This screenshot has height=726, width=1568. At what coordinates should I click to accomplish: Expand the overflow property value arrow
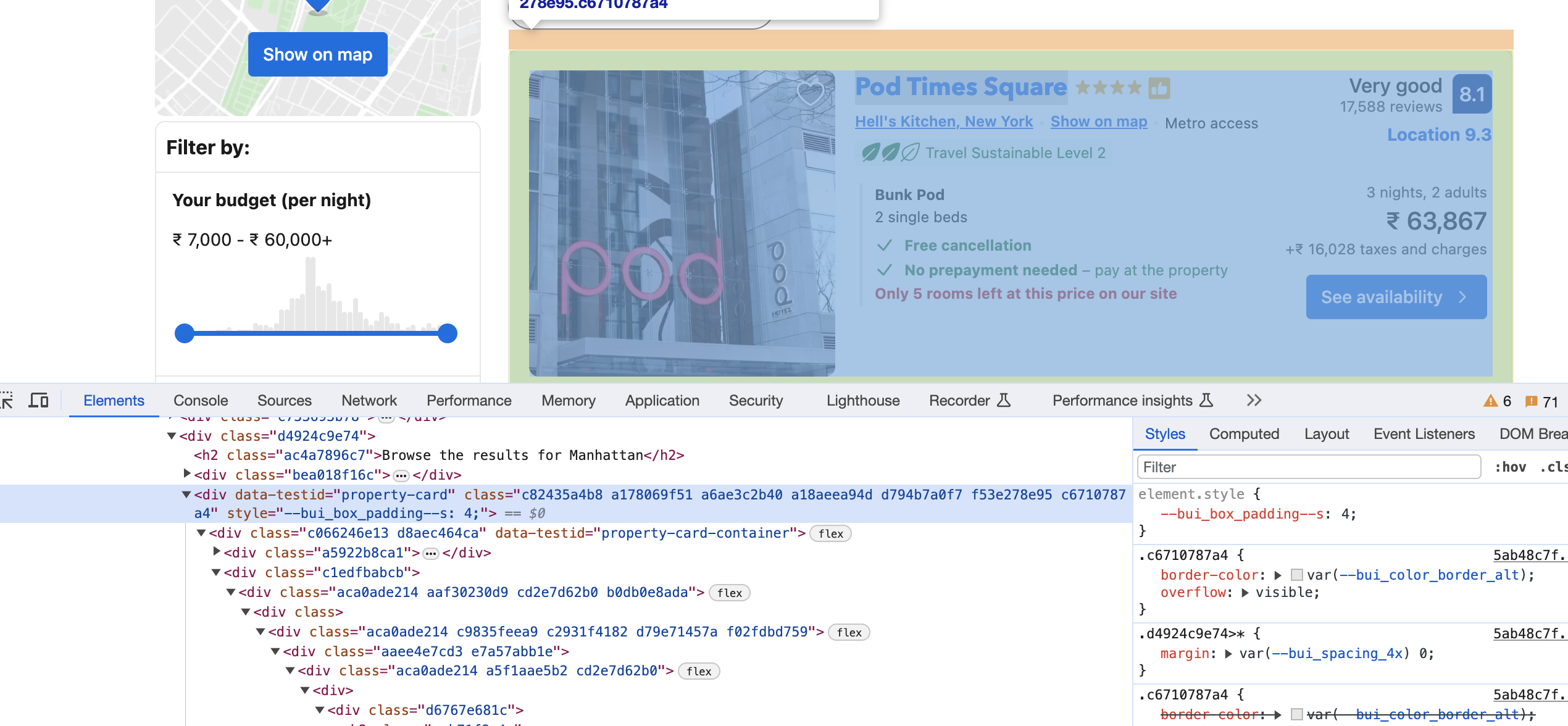coord(1245,593)
